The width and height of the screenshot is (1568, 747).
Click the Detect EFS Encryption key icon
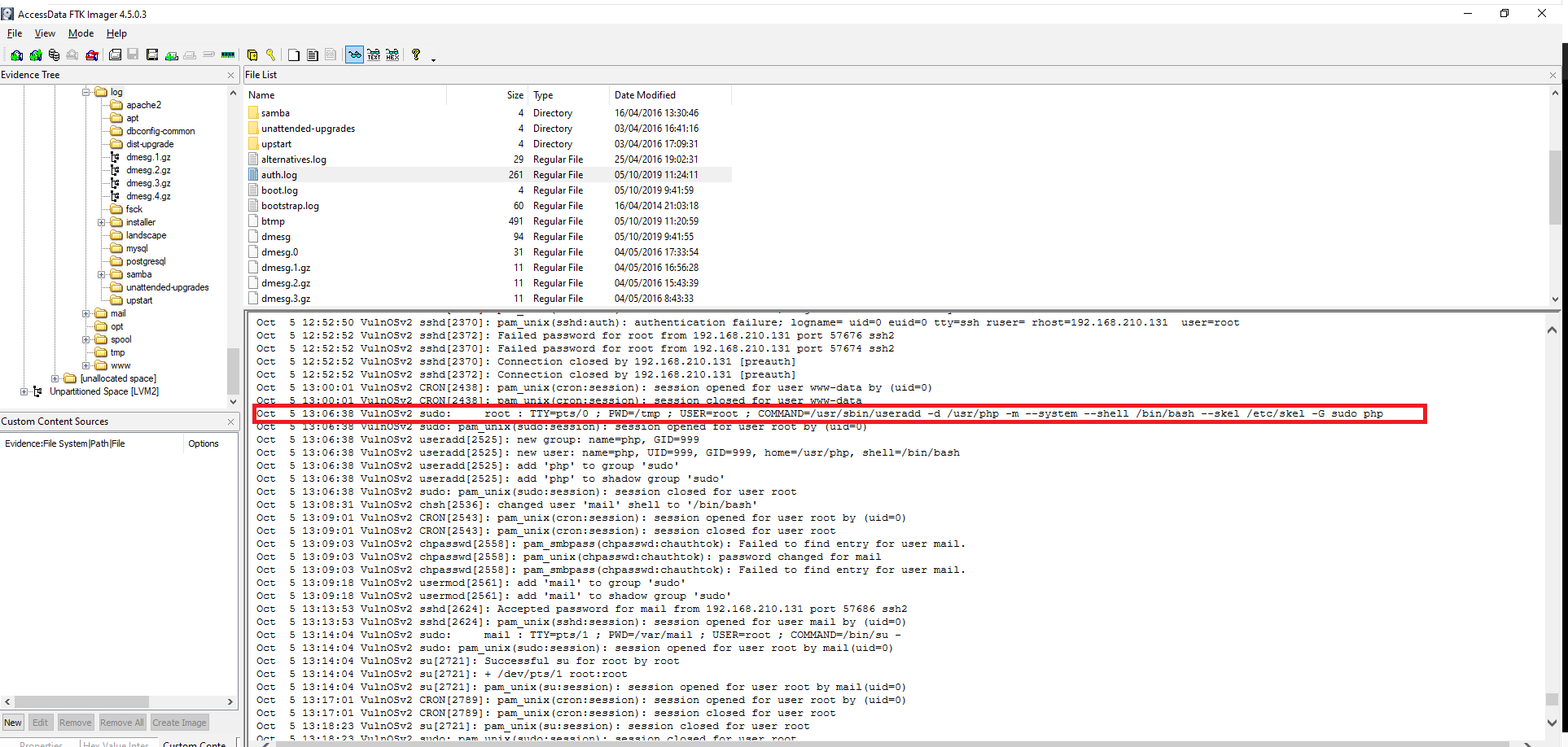point(271,55)
